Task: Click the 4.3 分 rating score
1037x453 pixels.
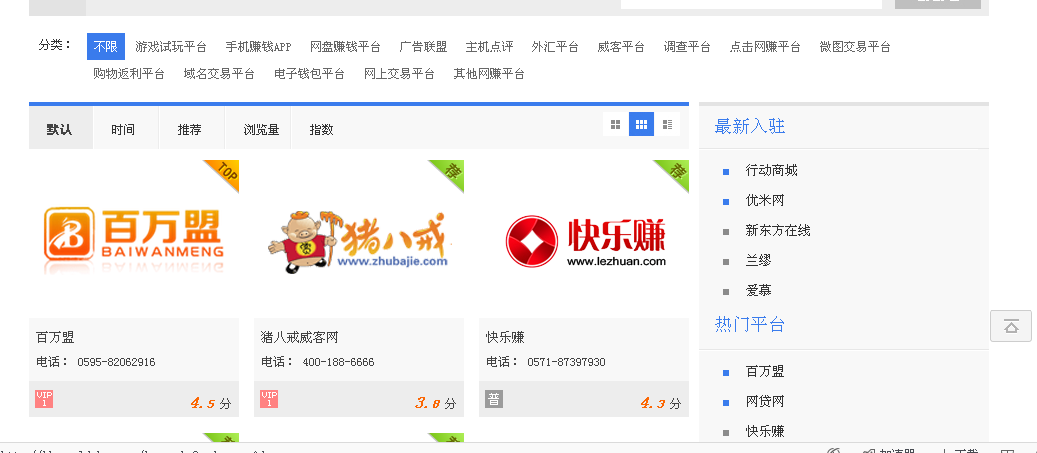Action: click(x=661, y=403)
